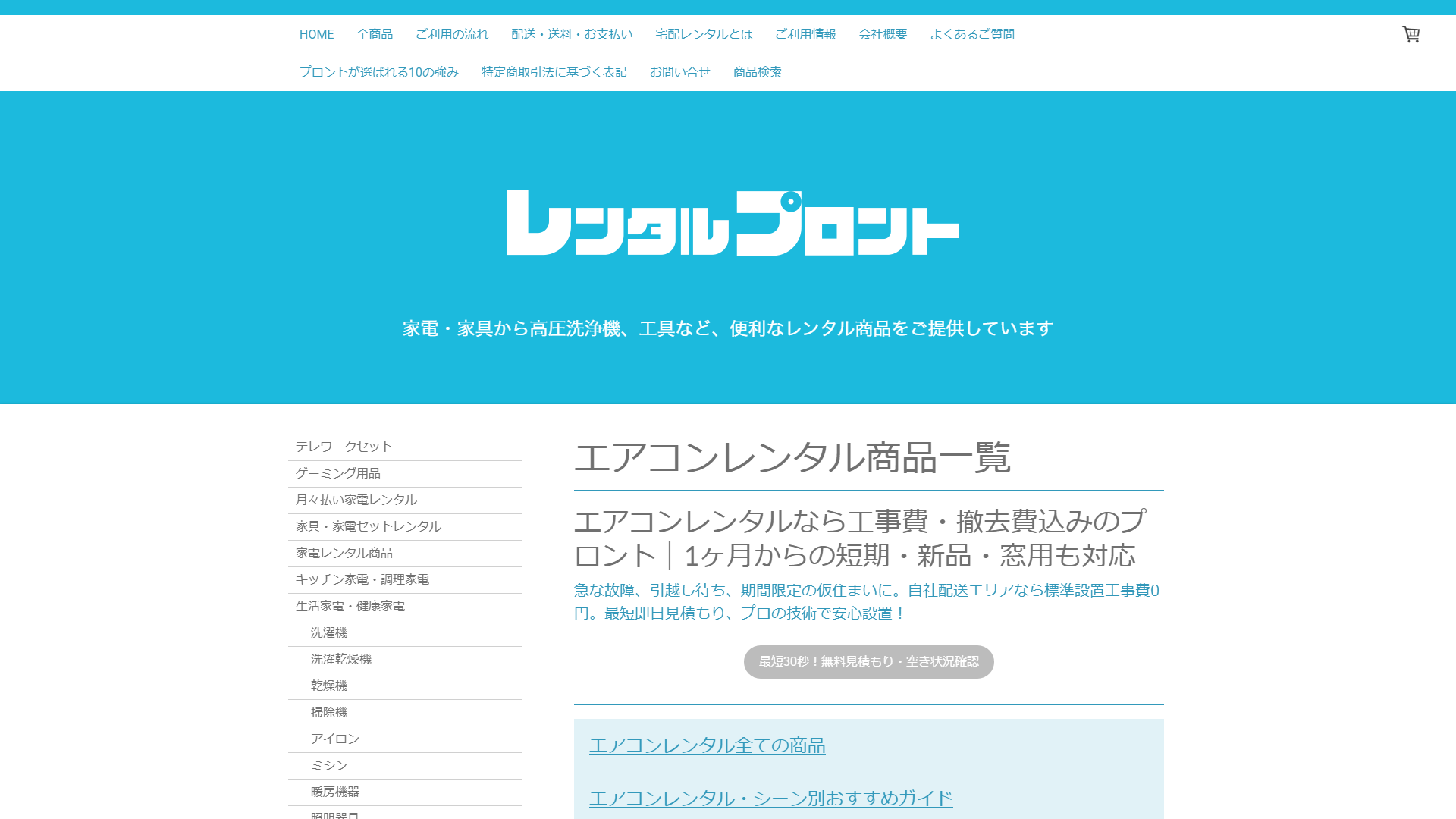Click the 急な故障、引越し待ち description text

(867, 601)
